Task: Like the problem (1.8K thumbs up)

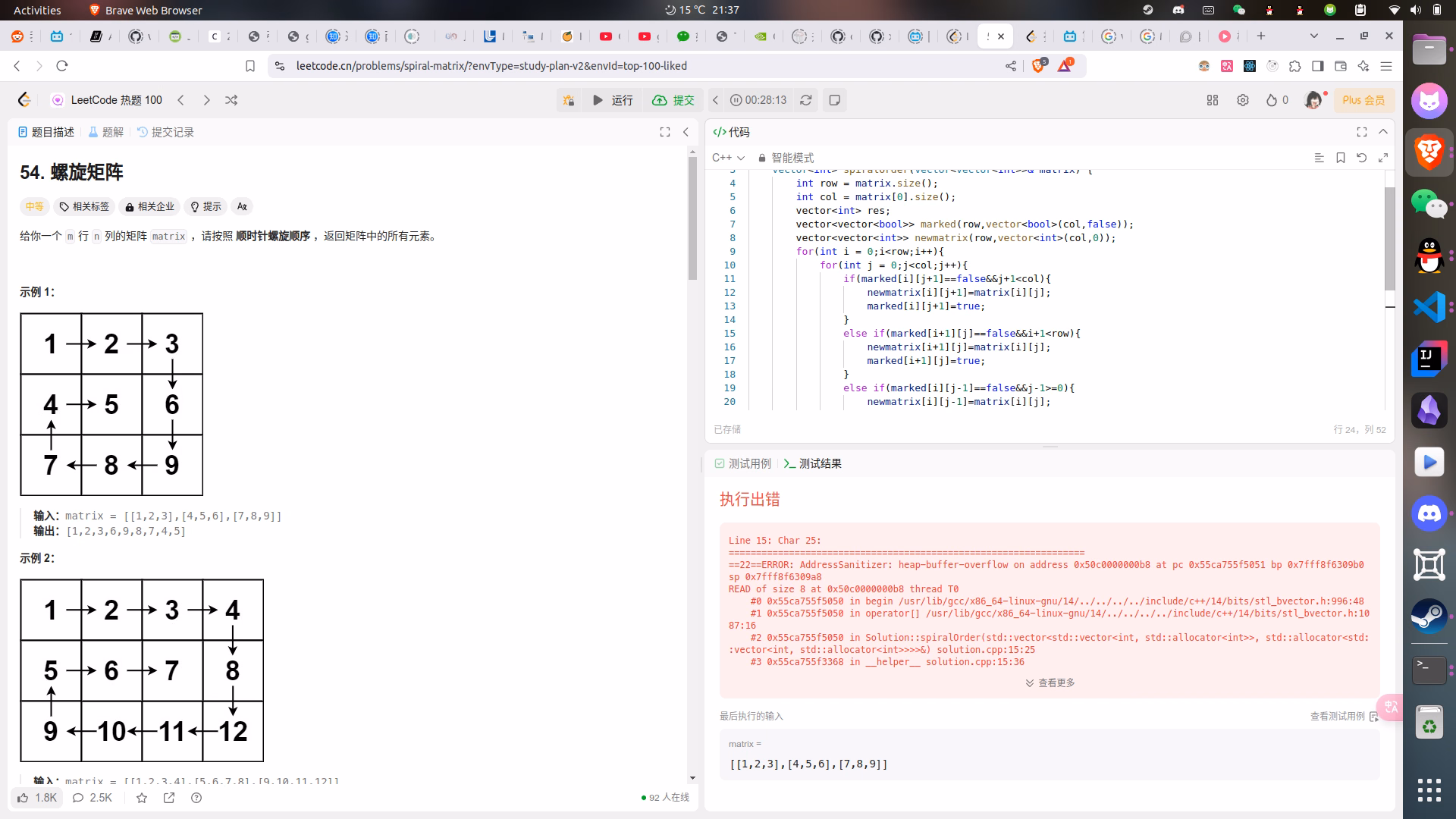Action: pos(36,798)
